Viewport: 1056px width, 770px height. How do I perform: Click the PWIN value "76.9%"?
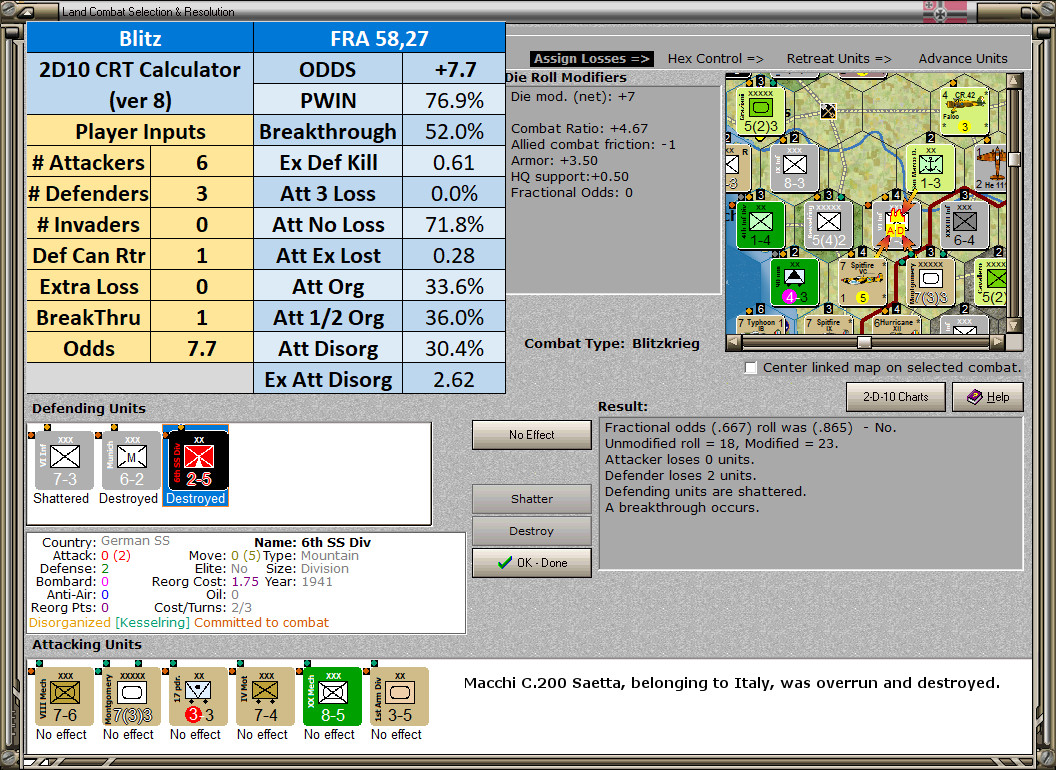454,100
